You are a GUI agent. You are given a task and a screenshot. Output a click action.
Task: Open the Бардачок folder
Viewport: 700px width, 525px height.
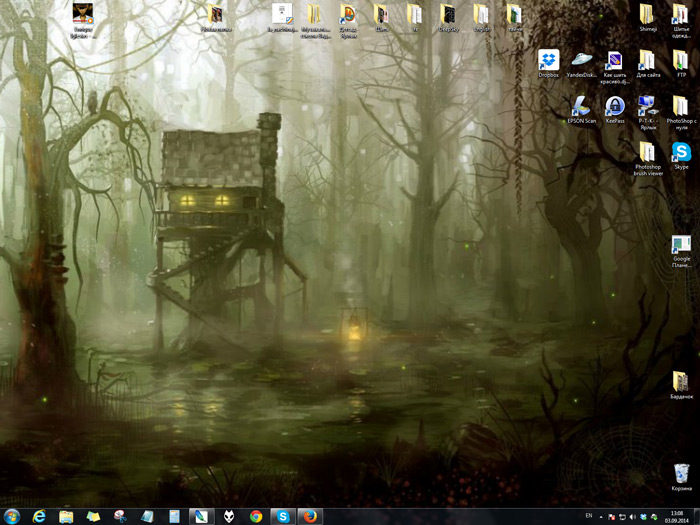[681, 385]
